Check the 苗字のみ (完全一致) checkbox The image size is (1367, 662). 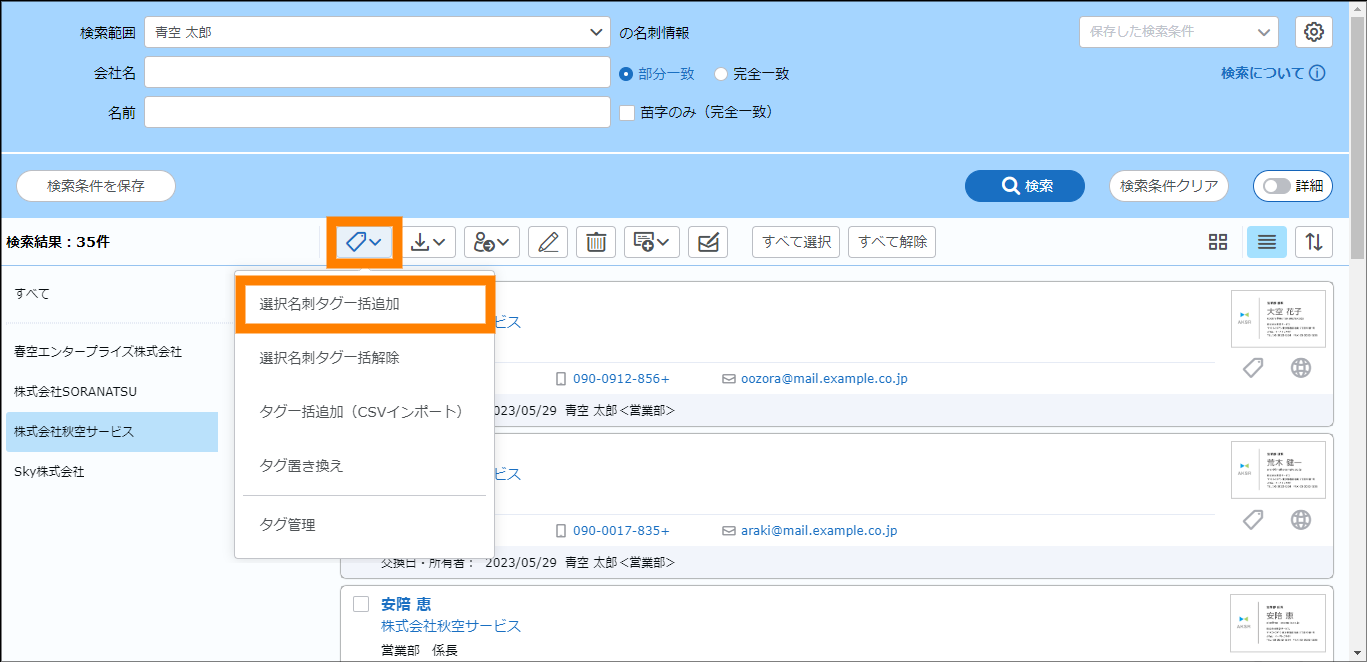click(628, 113)
